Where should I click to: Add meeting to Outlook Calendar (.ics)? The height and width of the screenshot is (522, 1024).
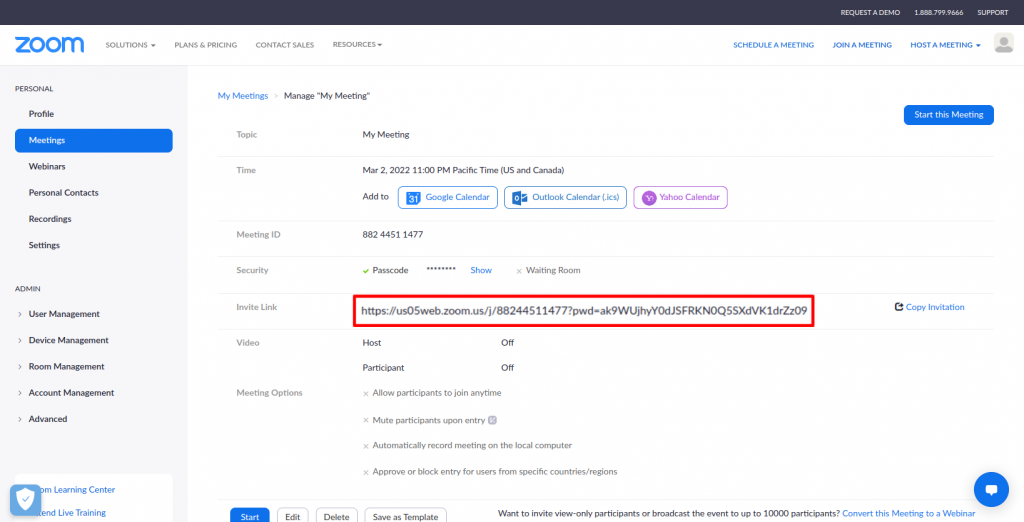pos(566,198)
